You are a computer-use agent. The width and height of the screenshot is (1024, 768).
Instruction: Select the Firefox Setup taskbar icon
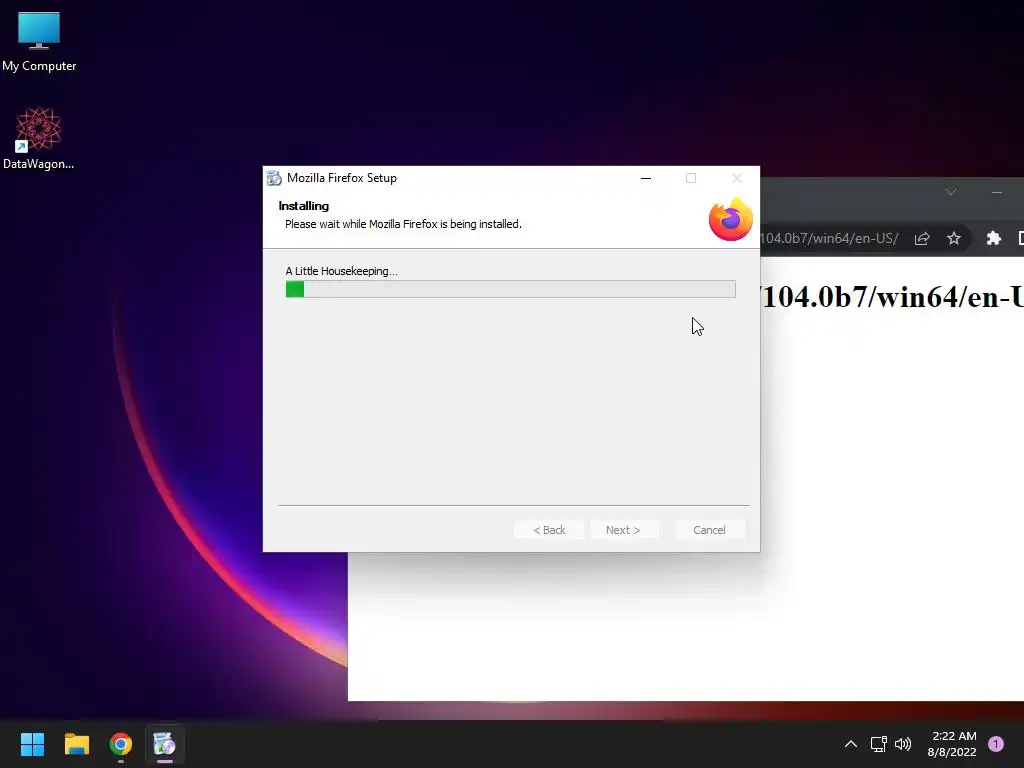click(165, 744)
